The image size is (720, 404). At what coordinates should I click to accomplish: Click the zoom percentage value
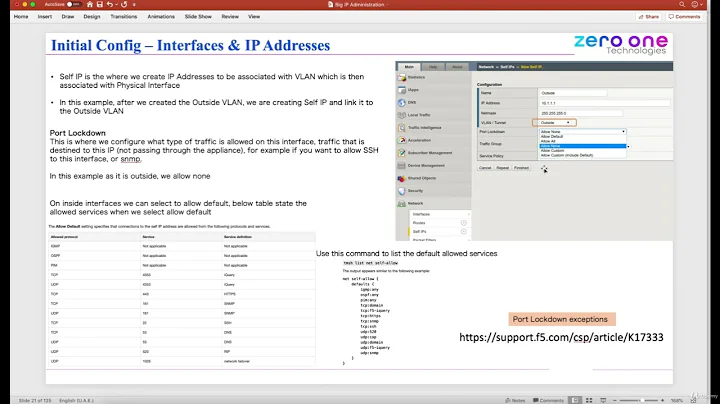click(x=677, y=400)
